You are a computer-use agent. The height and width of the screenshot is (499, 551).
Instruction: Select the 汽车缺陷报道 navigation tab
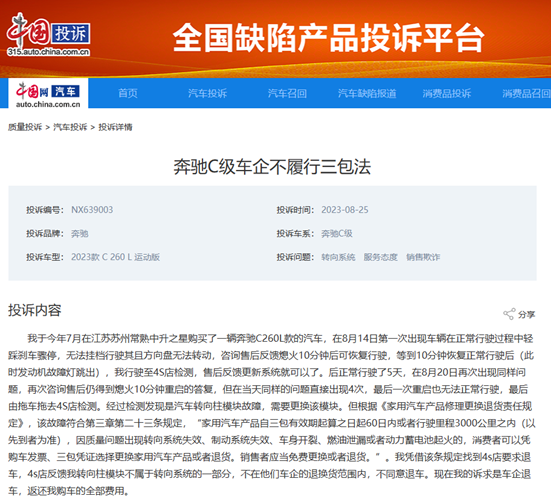tap(367, 93)
